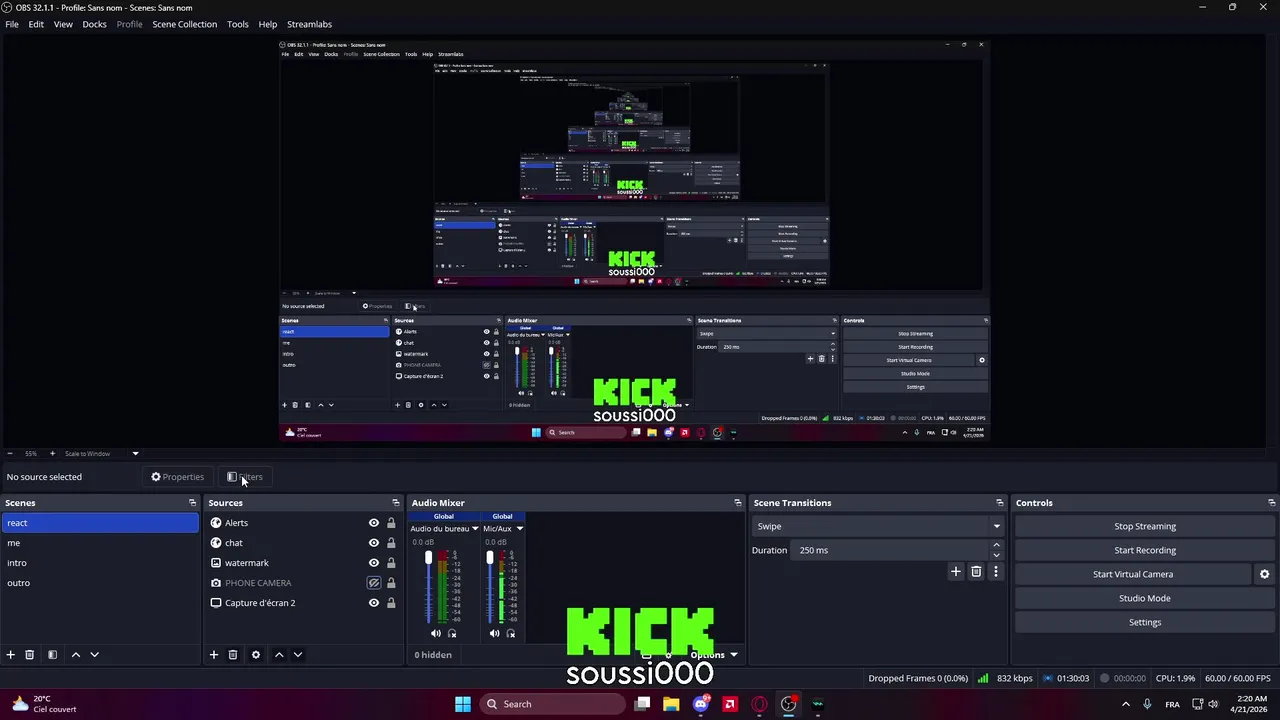Add a new scene with plus icon
The height and width of the screenshot is (720, 1280).
11,655
